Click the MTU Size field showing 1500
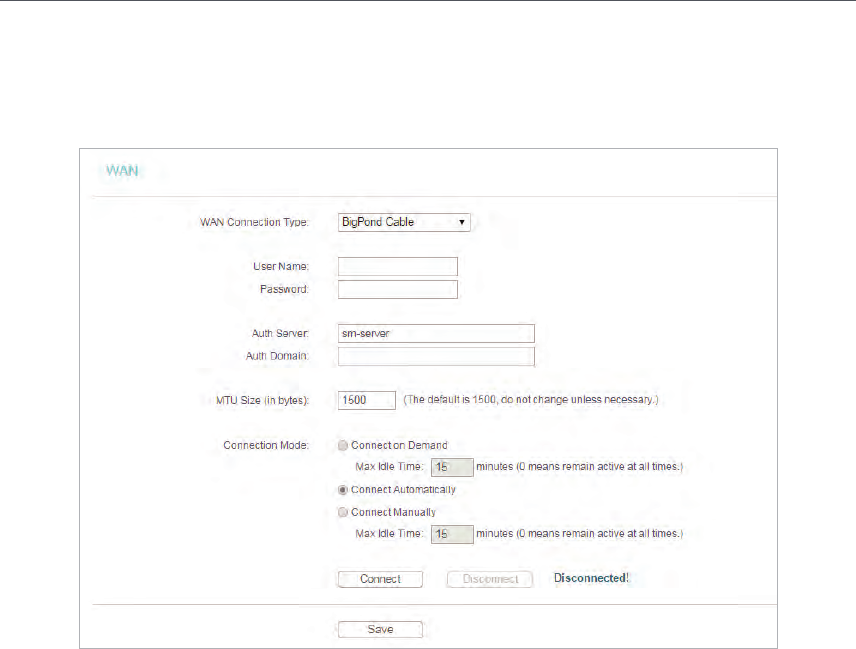 (367, 400)
